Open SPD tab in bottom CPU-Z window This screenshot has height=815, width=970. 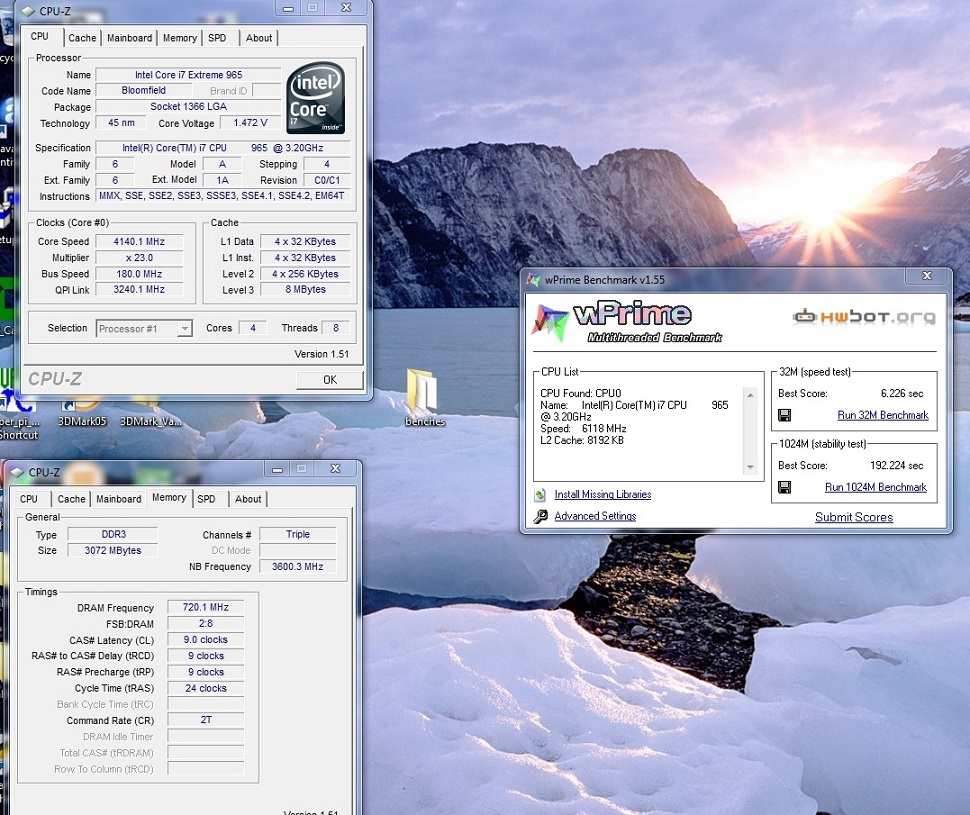(x=207, y=499)
